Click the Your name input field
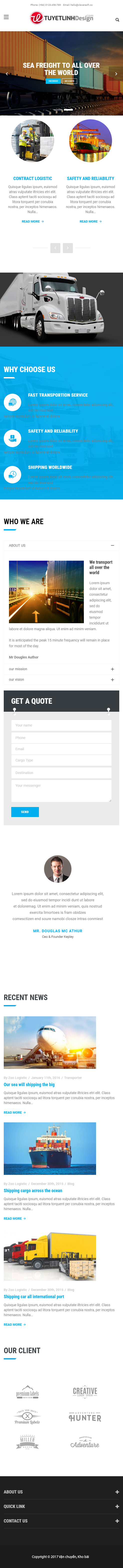Viewport: 123px width, 1568px height. 61,725
